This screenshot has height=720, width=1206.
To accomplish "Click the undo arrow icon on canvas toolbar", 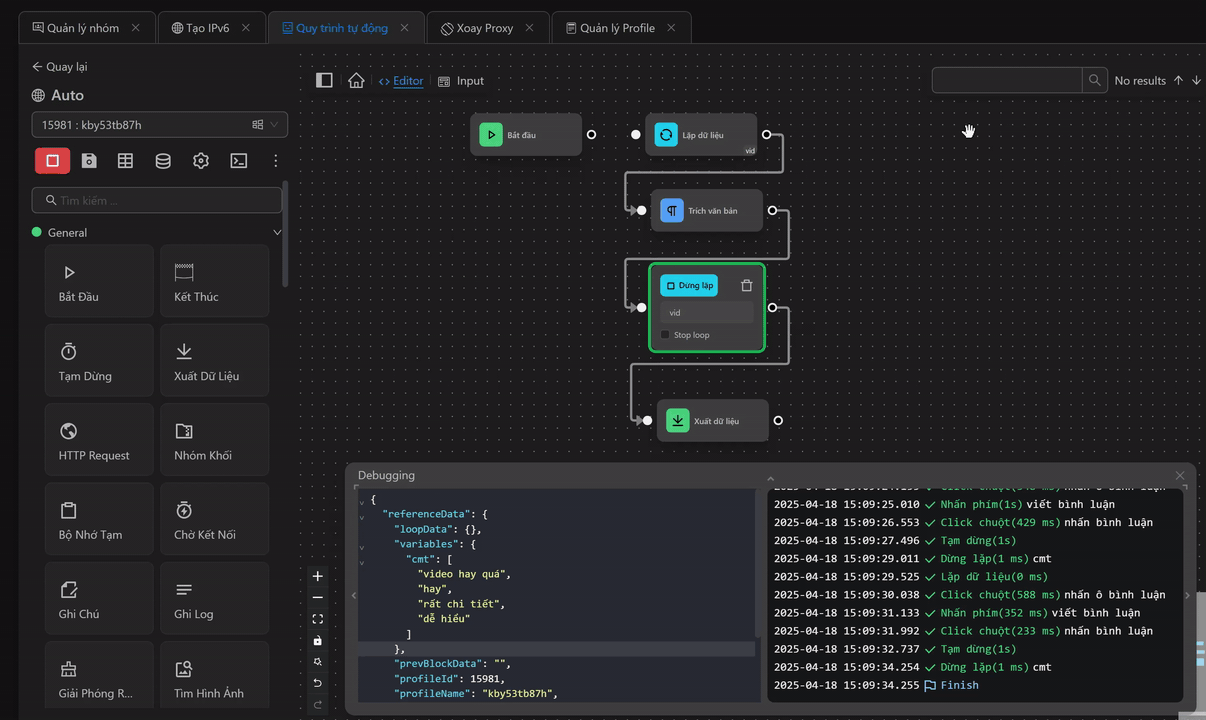I will tap(317, 683).
